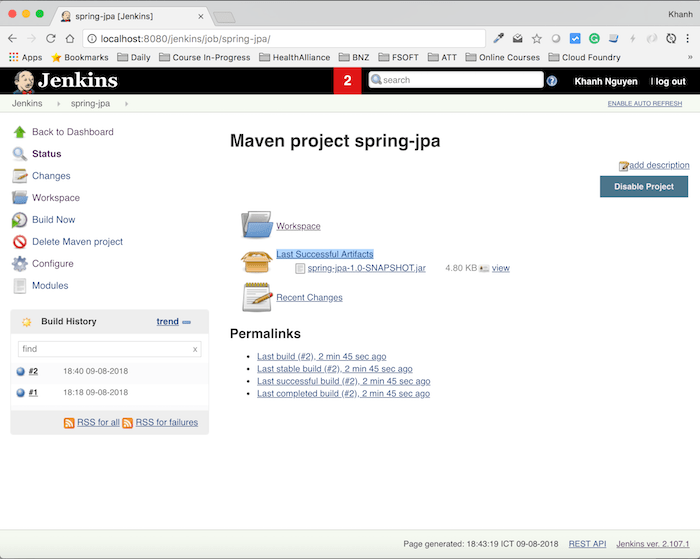
Task: Click the browser reload button
Action: coord(51,38)
